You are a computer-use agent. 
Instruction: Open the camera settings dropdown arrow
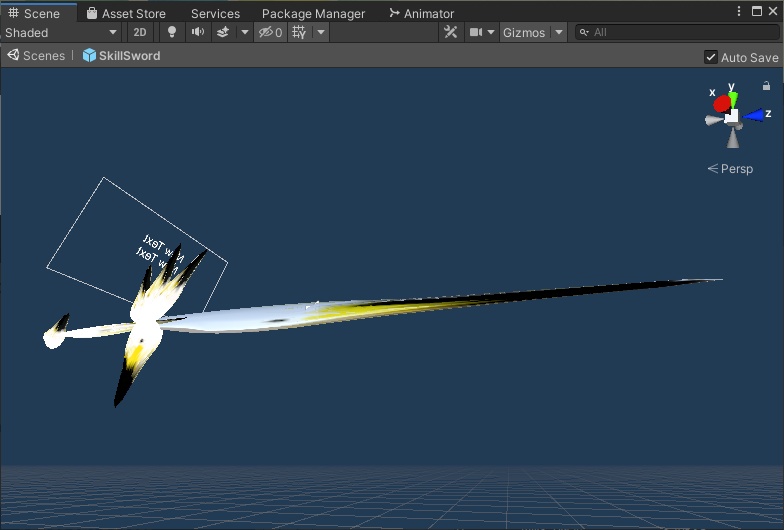(491, 32)
